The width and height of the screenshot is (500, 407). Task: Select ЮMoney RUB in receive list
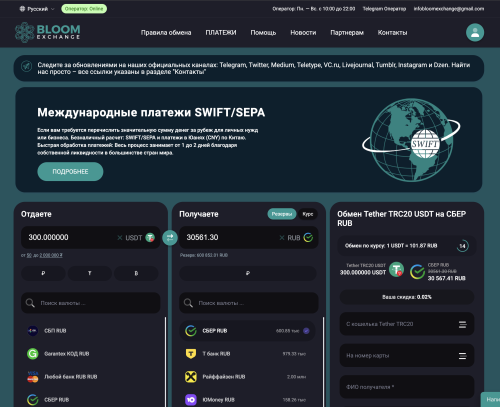point(247,399)
